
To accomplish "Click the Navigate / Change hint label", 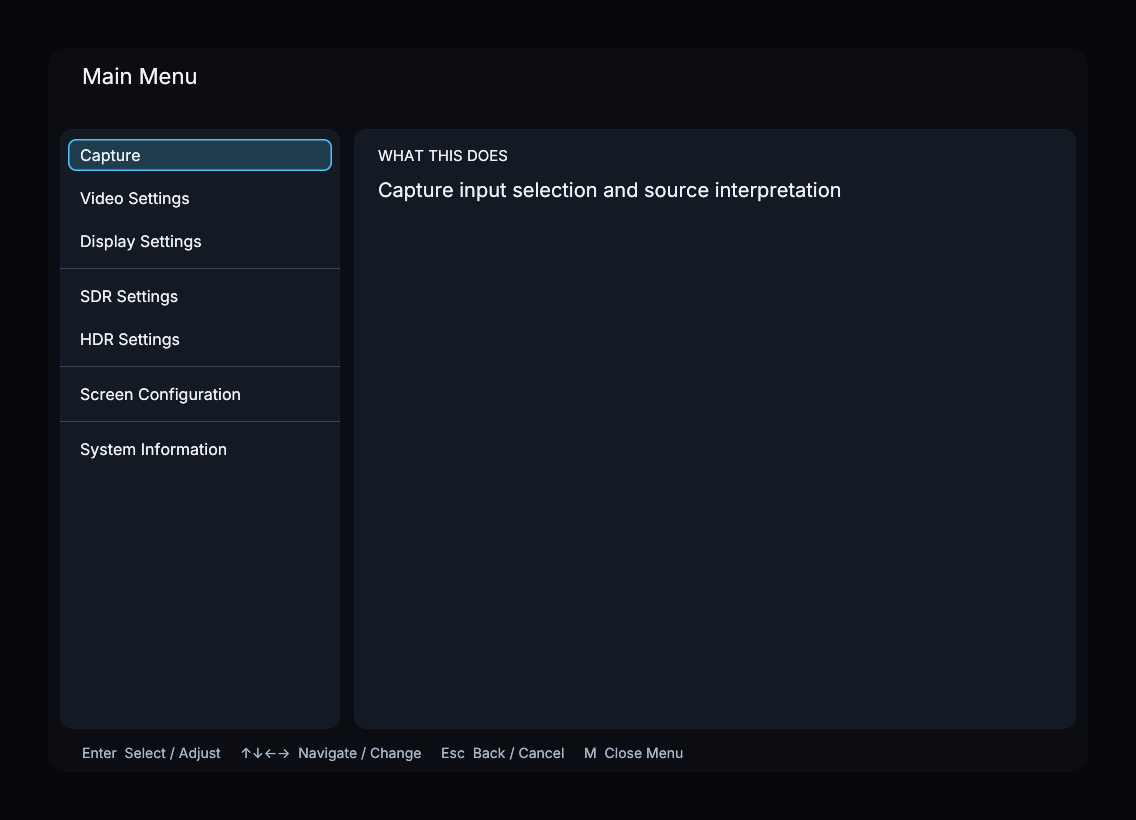I will click(x=359, y=753).
